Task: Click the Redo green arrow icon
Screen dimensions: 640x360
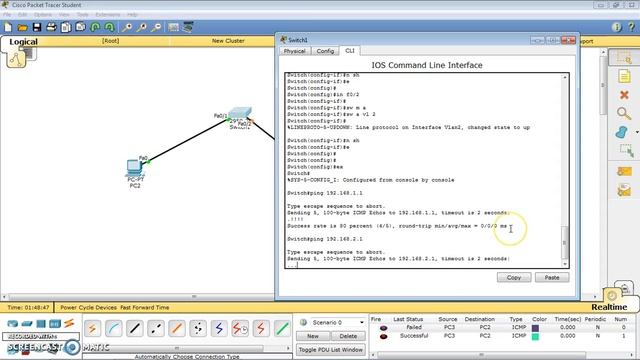Action: click(109, 27)
